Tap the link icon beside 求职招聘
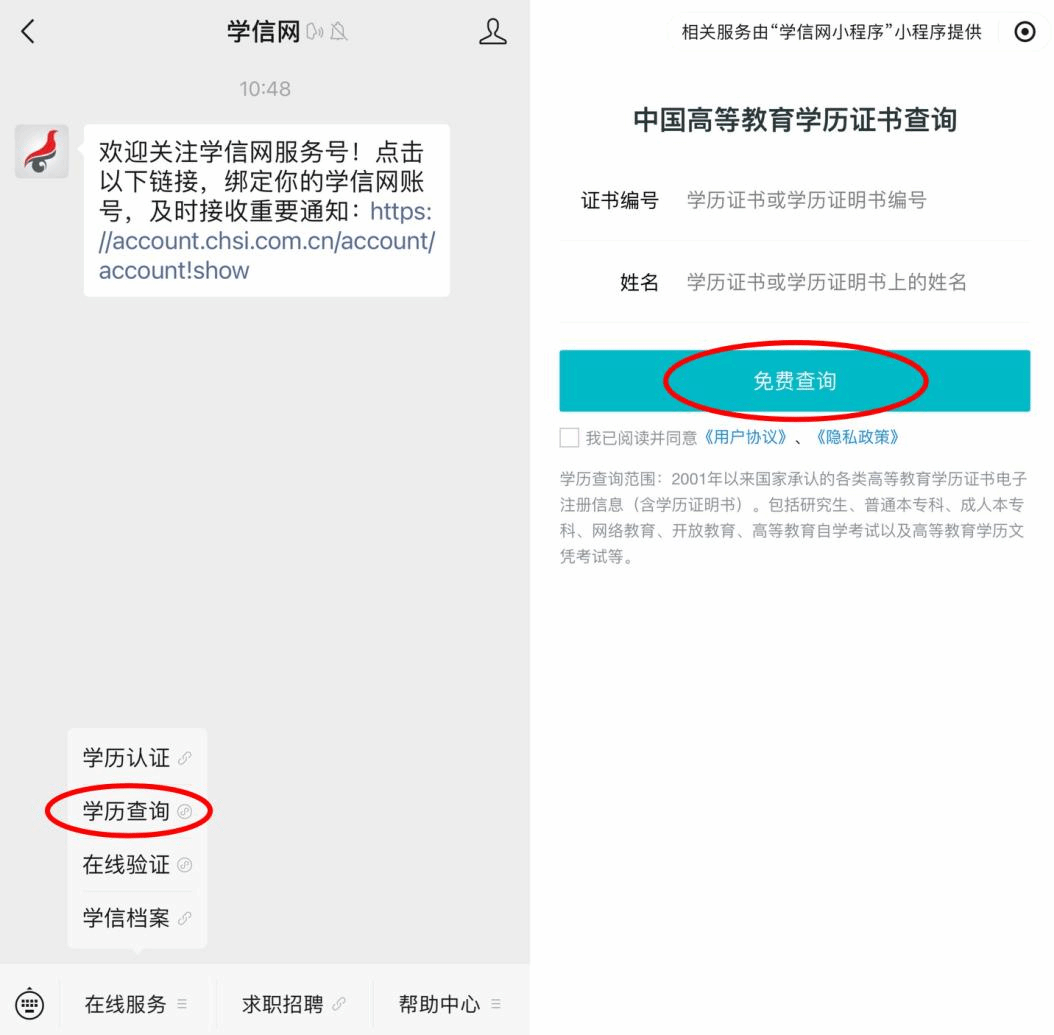Viewport: 1054px width, 1035px height. 339,1004
